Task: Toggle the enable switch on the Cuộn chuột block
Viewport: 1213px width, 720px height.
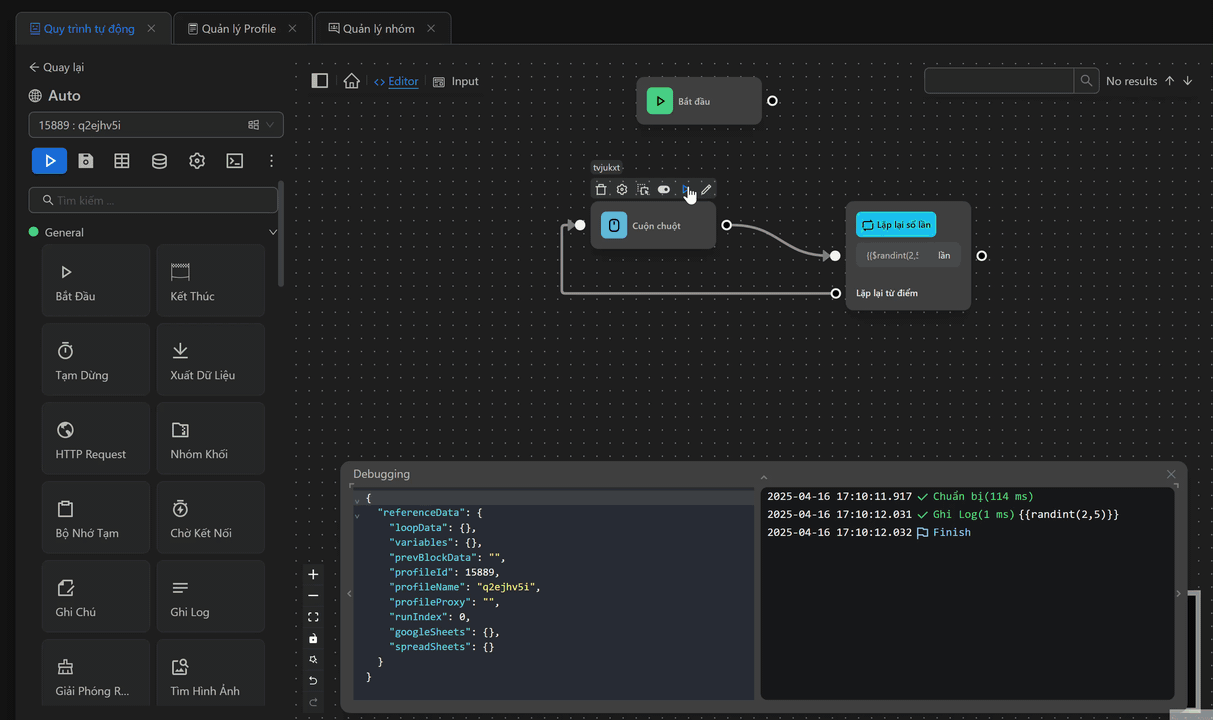Action: point(664,190)
